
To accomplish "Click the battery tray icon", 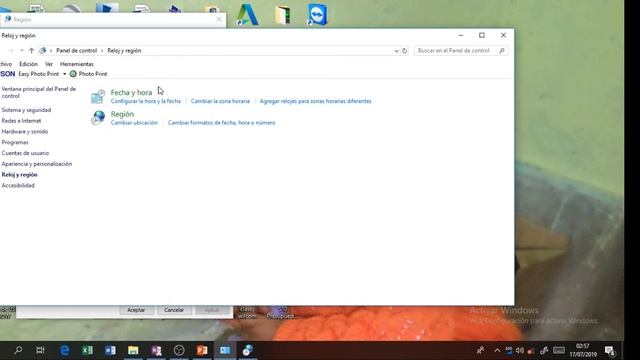I will pos(509,350).
